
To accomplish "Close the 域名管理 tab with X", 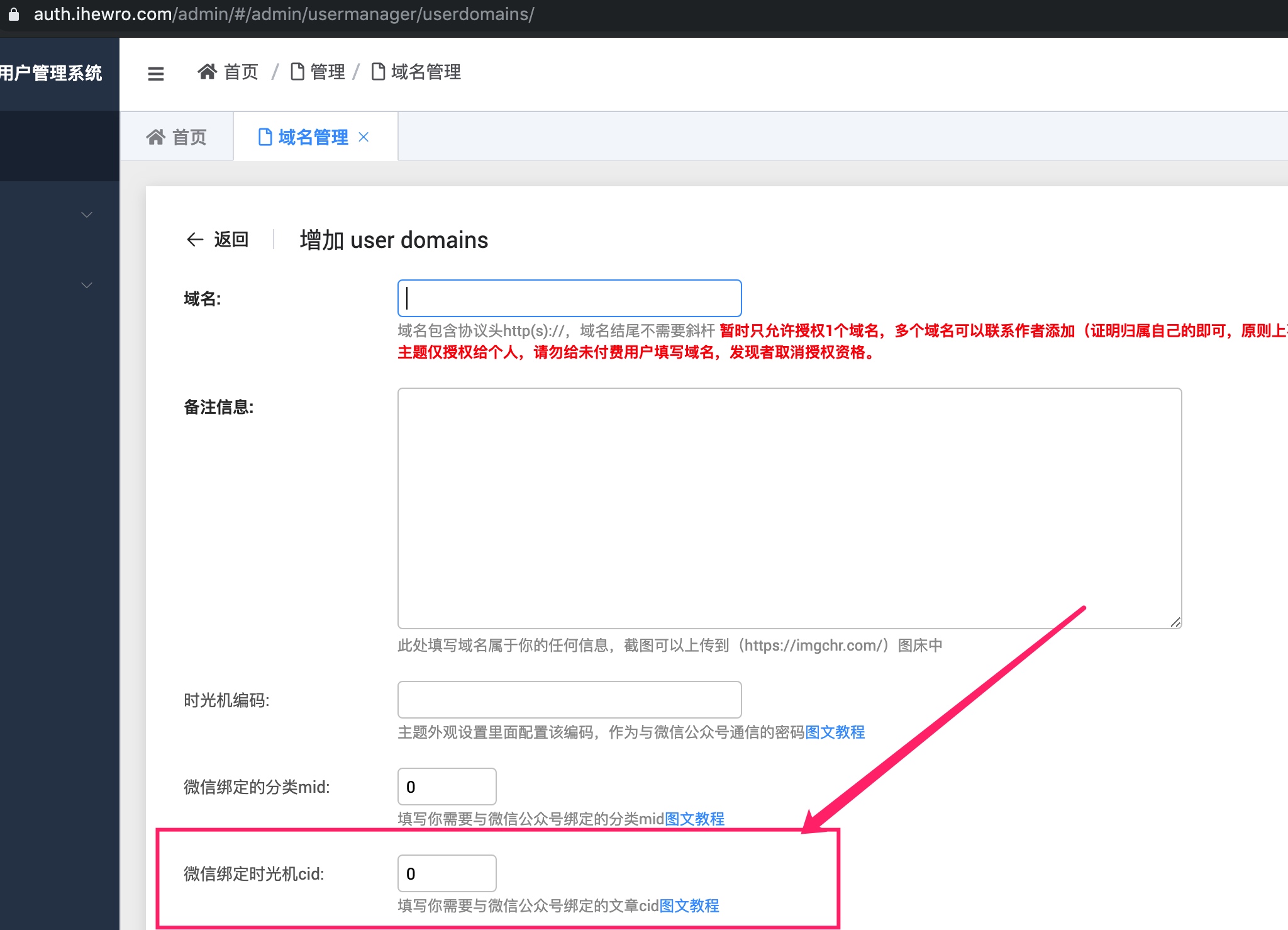I will 364,137.
